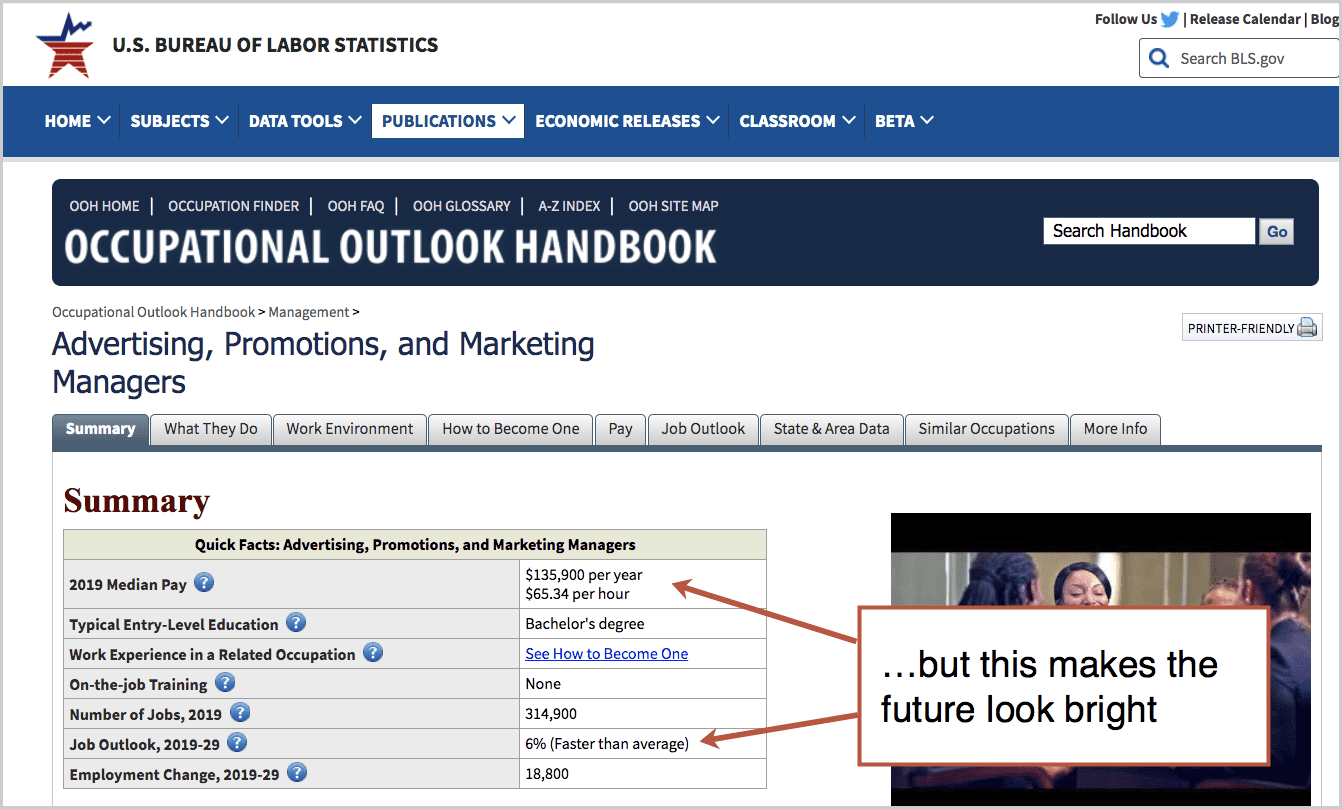Open help icon for On-the-job Training
1342x809 pixels.
click(225, 682)
